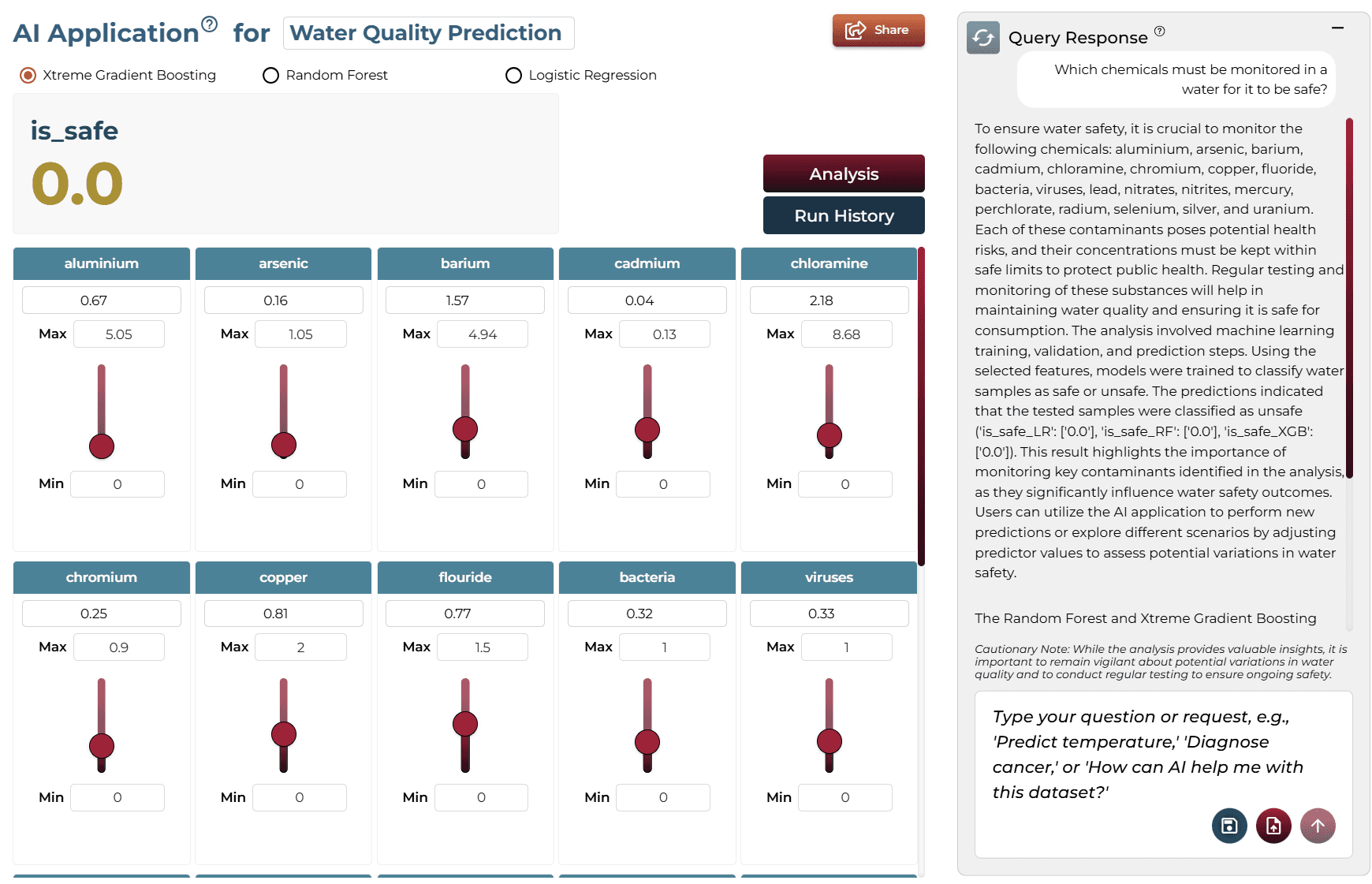
Task: Click the upload file icon in query box
Action: (x=1273, y=826)
